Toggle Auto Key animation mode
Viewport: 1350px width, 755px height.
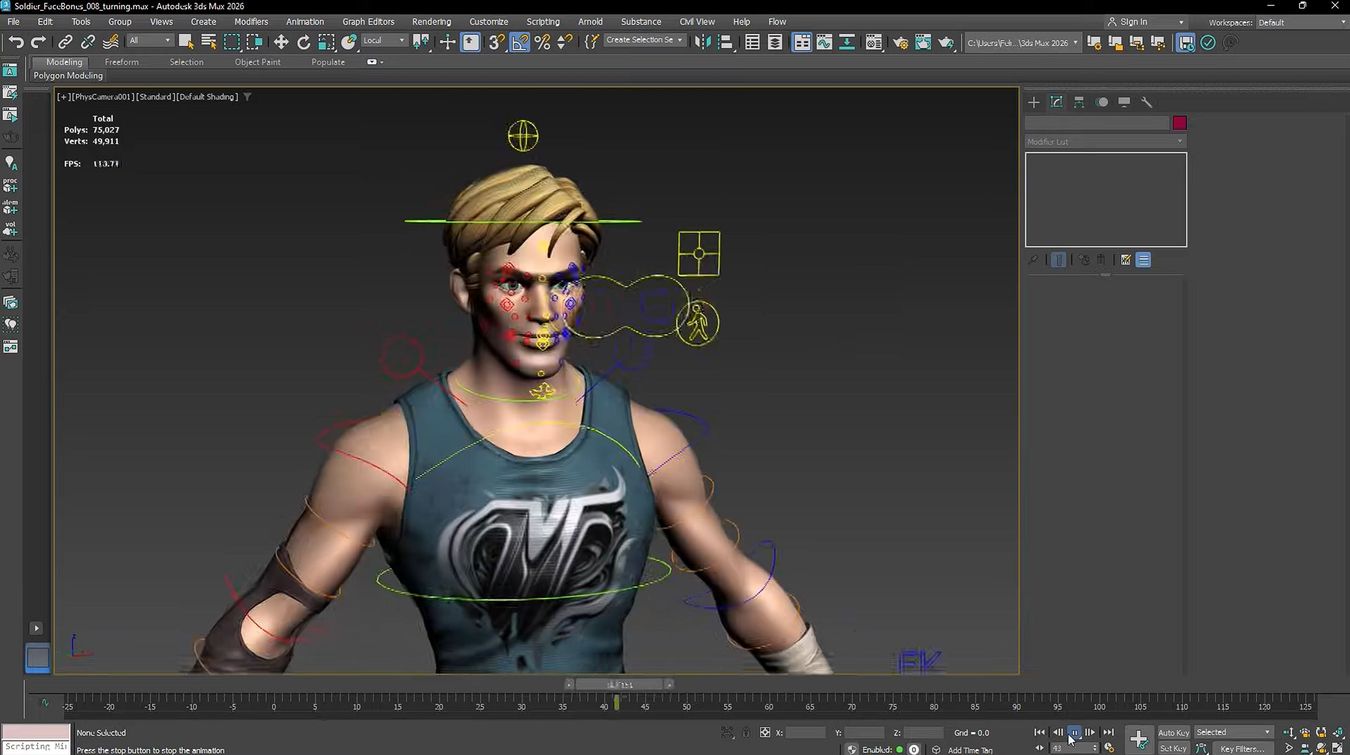click(x=1174, y=733)
